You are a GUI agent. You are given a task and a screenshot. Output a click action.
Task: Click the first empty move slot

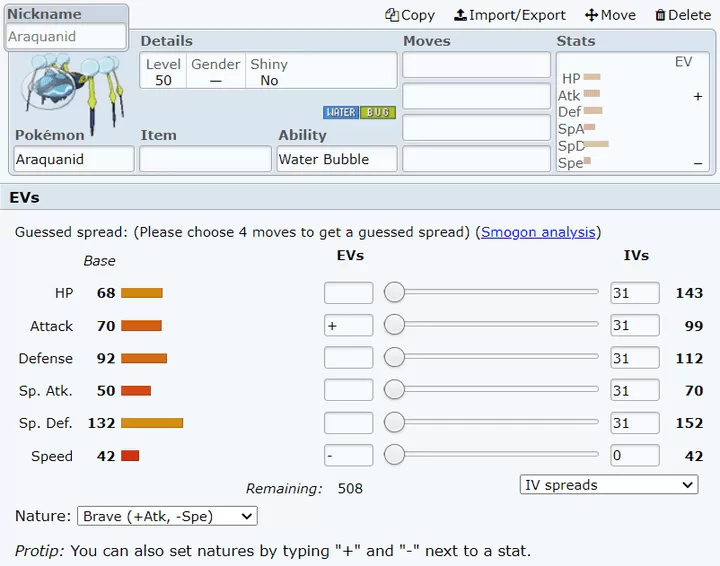[x=477, y=65]
